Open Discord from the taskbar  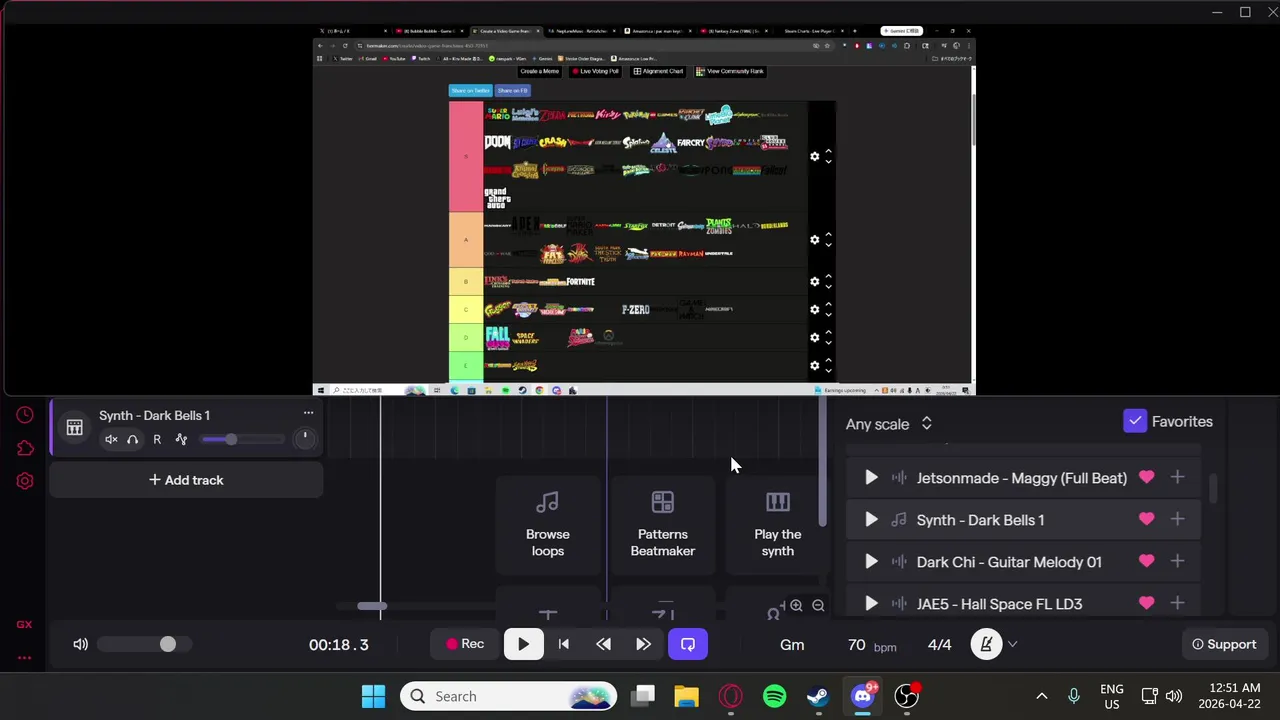(x=862, y=696)
